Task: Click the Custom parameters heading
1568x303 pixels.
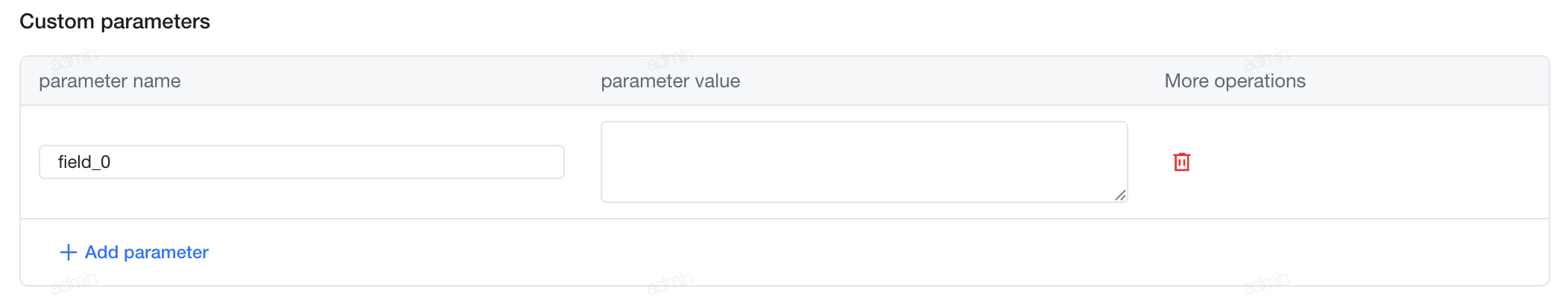Action: [x=115, y=22]
